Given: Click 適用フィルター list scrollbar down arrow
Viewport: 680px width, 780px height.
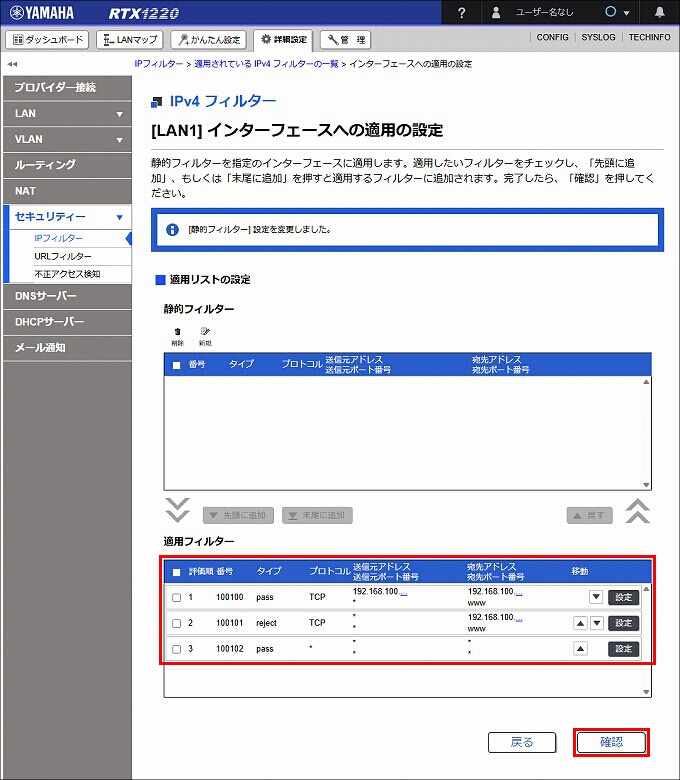Looking at the screenshot, I should (x=646, y=692).
